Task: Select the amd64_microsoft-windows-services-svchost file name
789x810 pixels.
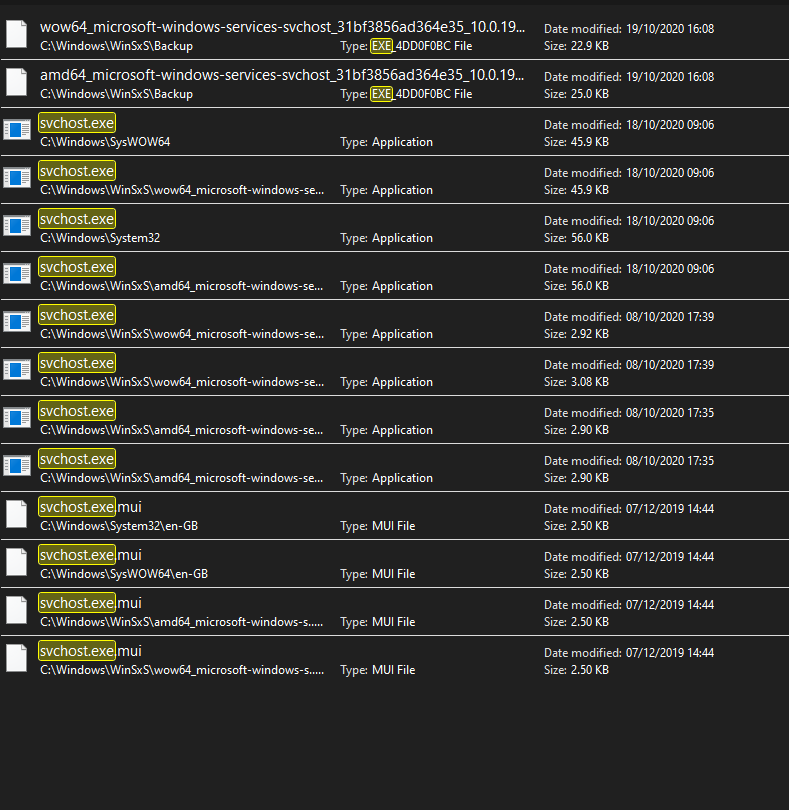Action: (282, 75)
